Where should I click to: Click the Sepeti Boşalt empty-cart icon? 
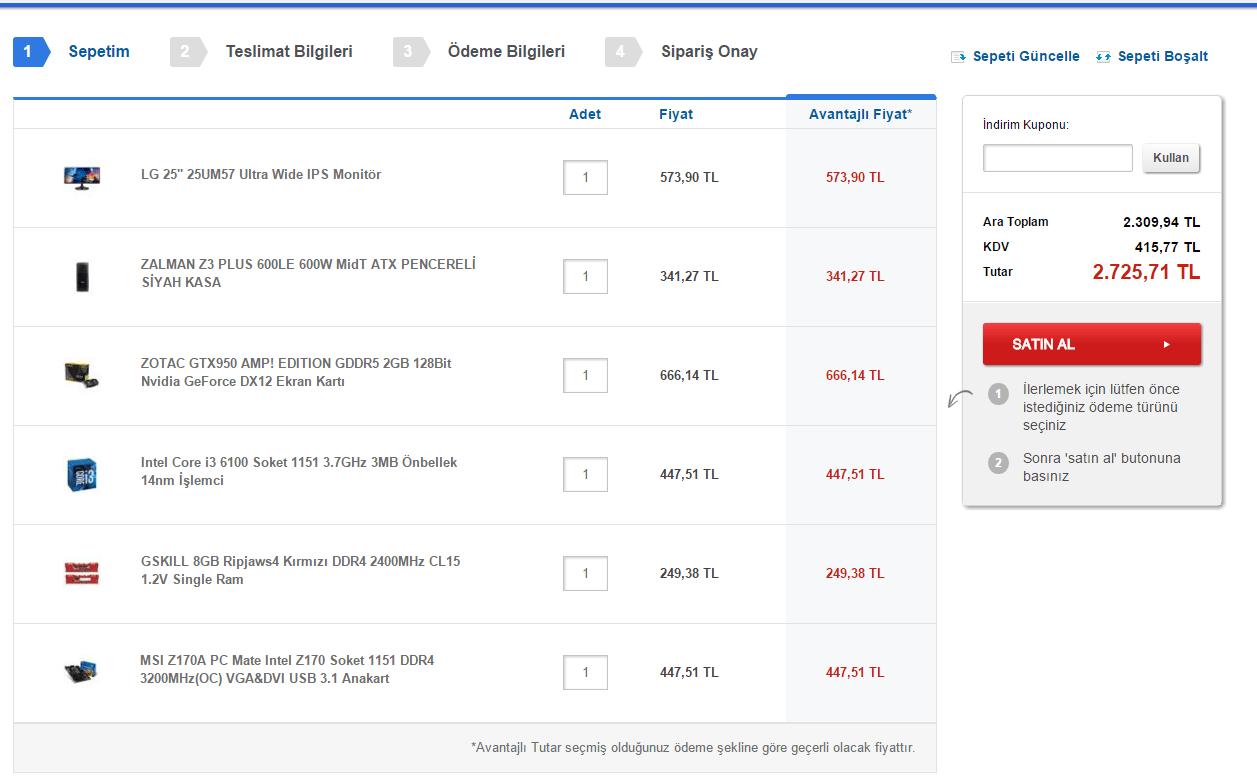(x=1104, y=57)
